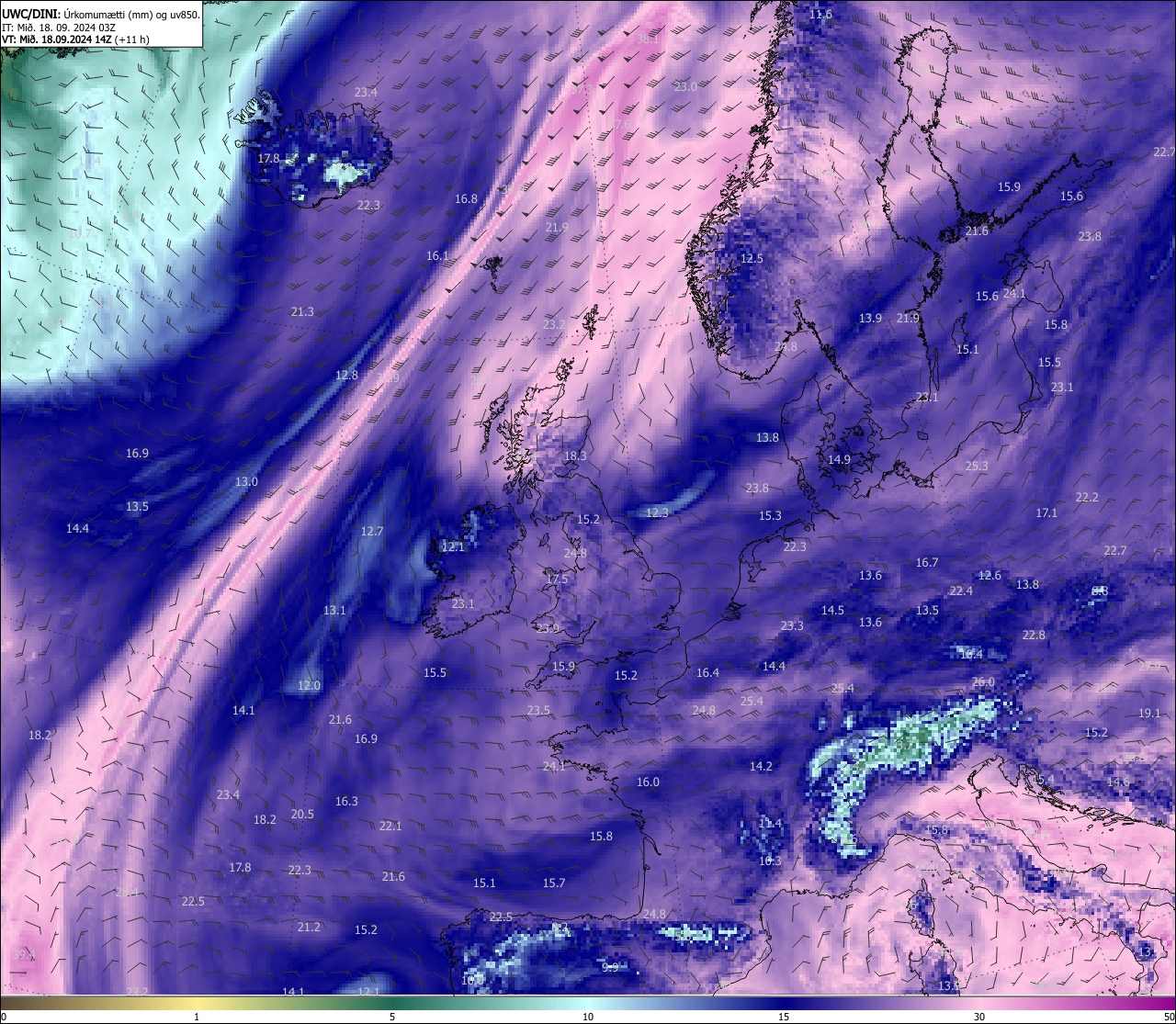Image resolution: width=1176 pixels, height=1024 pixels.
Task: Click the 19.1 value near the right edge
Action: coord(1149,713)
